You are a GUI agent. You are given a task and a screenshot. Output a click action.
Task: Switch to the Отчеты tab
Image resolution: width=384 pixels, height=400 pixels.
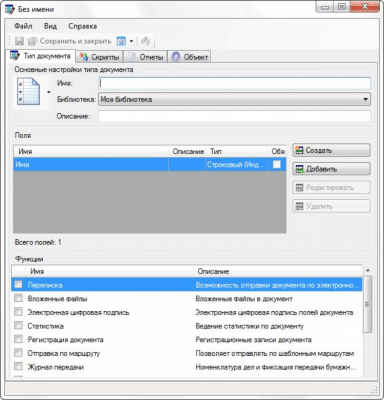[146, 57]
